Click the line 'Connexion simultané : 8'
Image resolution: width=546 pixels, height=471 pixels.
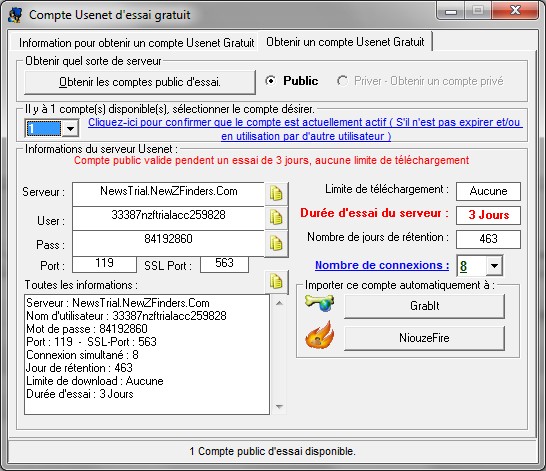coord(82,355)
